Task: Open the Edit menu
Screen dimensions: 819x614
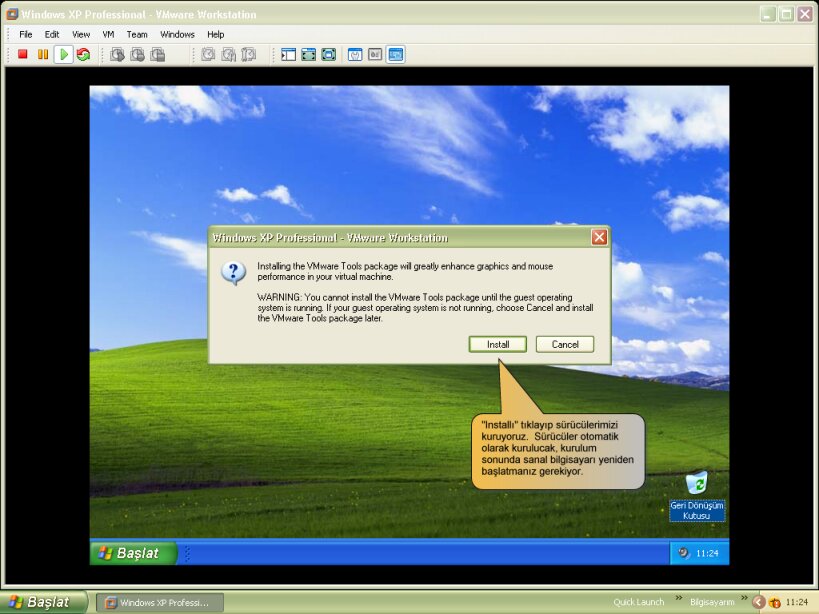Action: coord(52,34)
